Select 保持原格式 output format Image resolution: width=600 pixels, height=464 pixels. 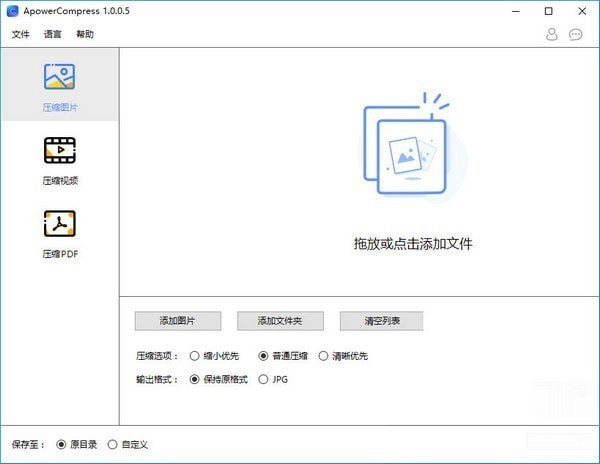click(x=194, y=379)
